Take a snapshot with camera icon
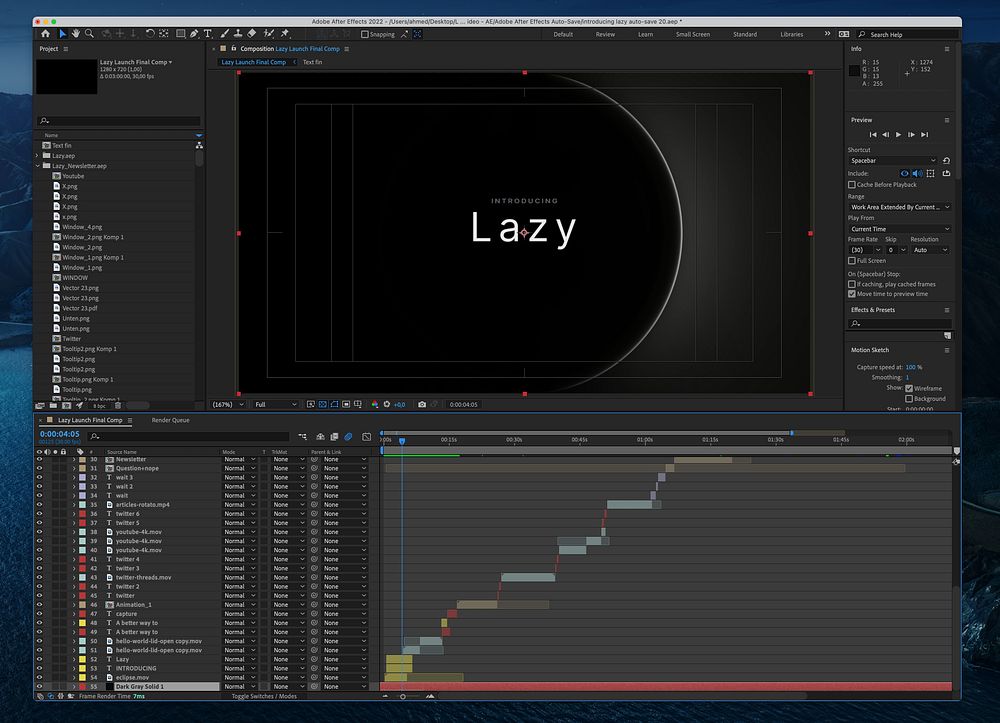Image resolution: width=1000 pixels, height=723 pixels. (x=422, y=404)
